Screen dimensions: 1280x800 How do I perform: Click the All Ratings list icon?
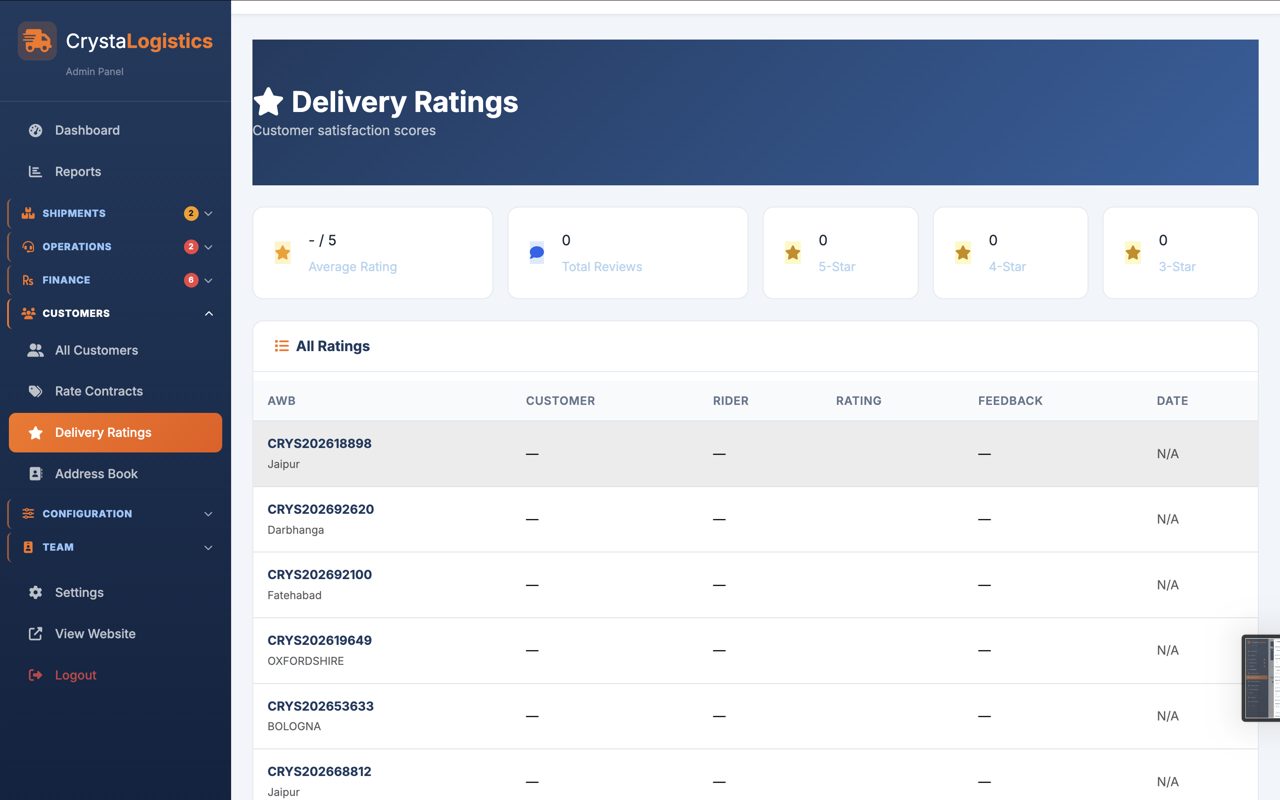pyautogui.click(x=282, y=346)
